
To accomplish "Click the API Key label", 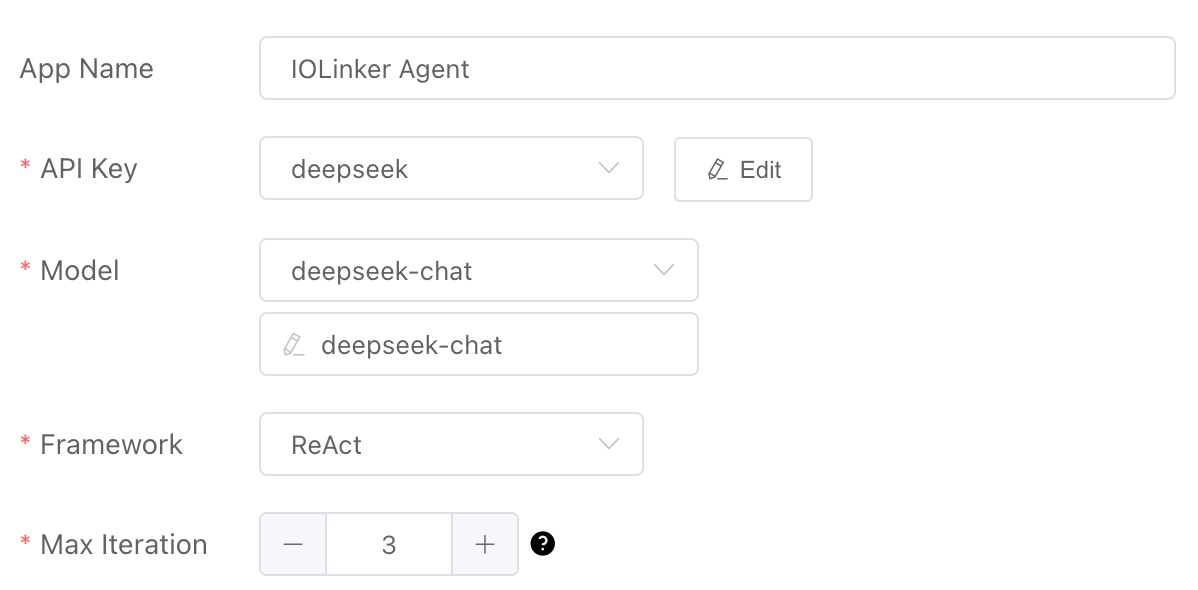I will point(88,169).
